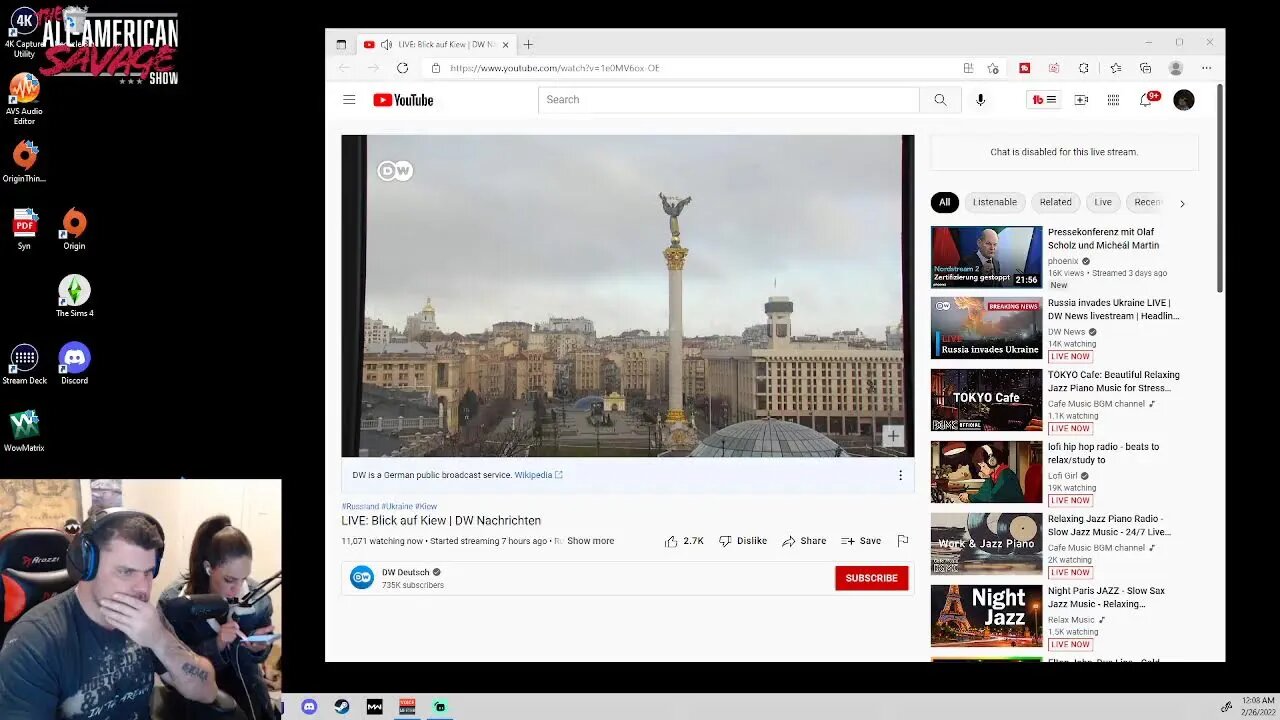Select the Live filter chip
The height and width of the screenshot is (720, 1280).
(x=1103, y=202)
